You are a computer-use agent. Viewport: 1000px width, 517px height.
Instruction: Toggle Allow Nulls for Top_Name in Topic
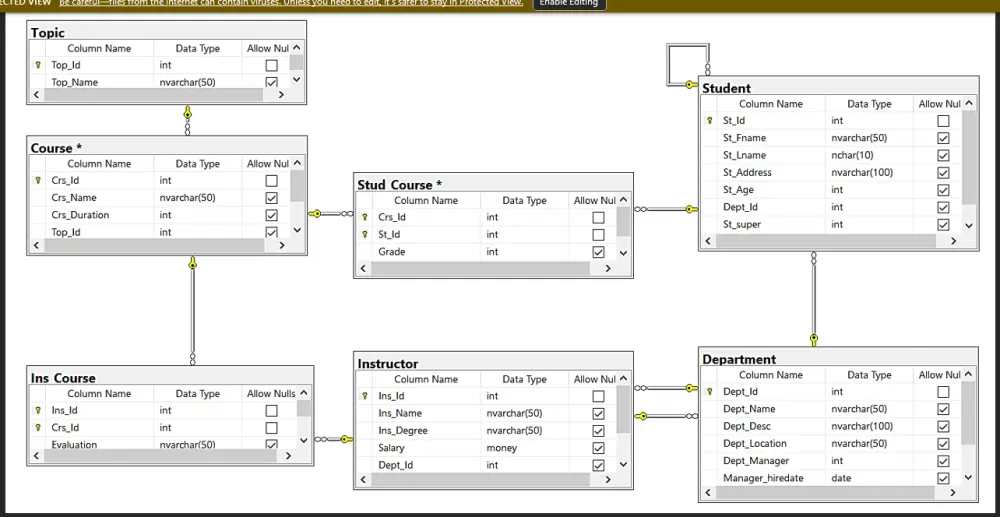[272, 82]
